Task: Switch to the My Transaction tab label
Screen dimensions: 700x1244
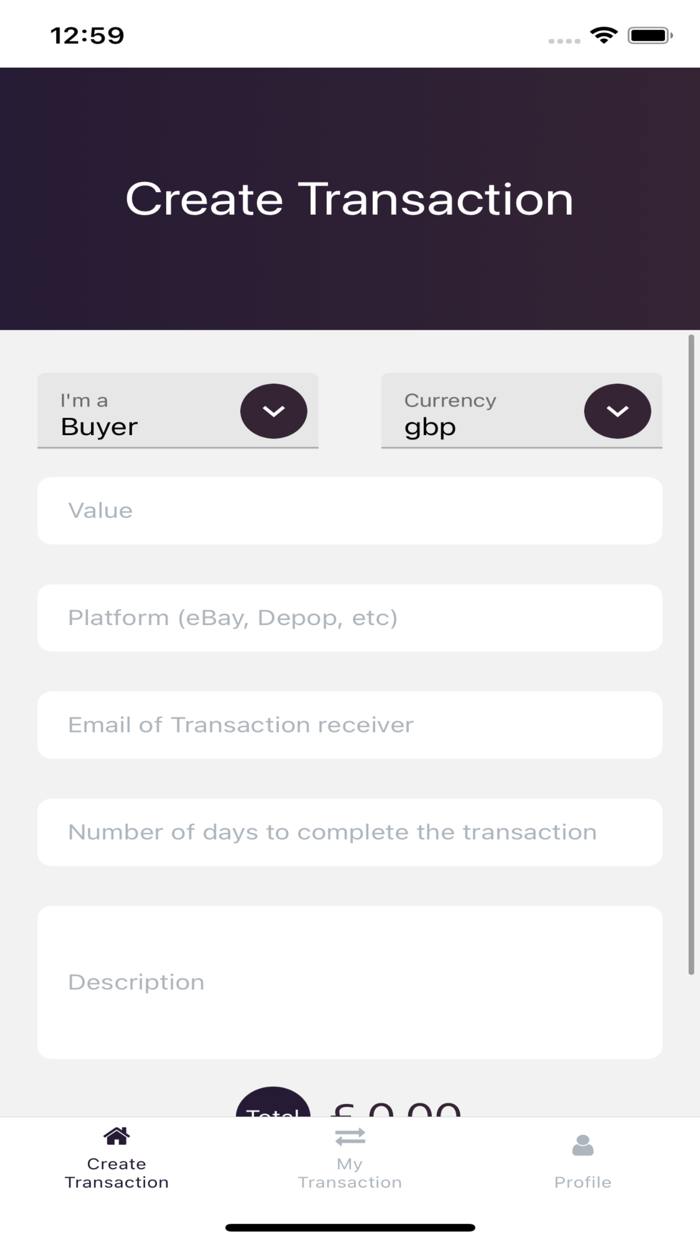Action: (350, 1173)
